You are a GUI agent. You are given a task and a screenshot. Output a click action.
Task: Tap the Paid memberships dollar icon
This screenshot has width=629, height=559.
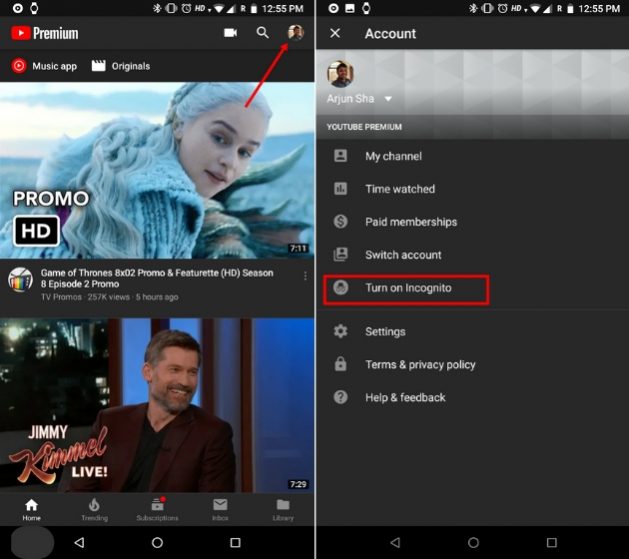341,221
